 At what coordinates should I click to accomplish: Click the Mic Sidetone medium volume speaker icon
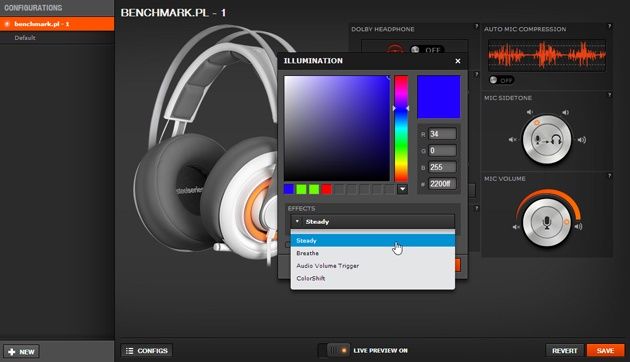pos(565,112)
